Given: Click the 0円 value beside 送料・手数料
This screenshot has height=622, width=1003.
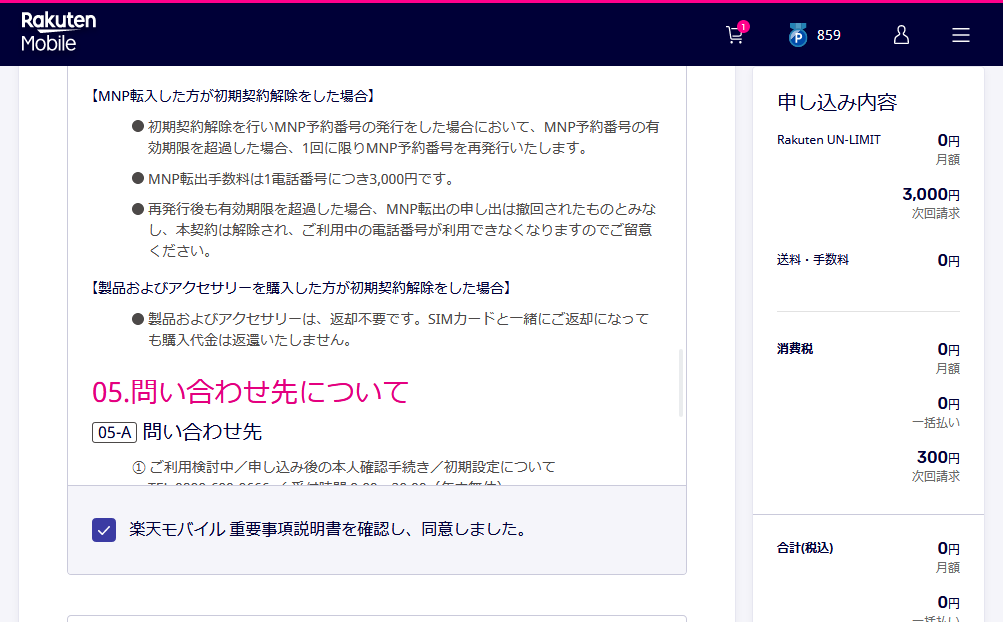Looking at the screenshot, I should [x=949, y=260].
